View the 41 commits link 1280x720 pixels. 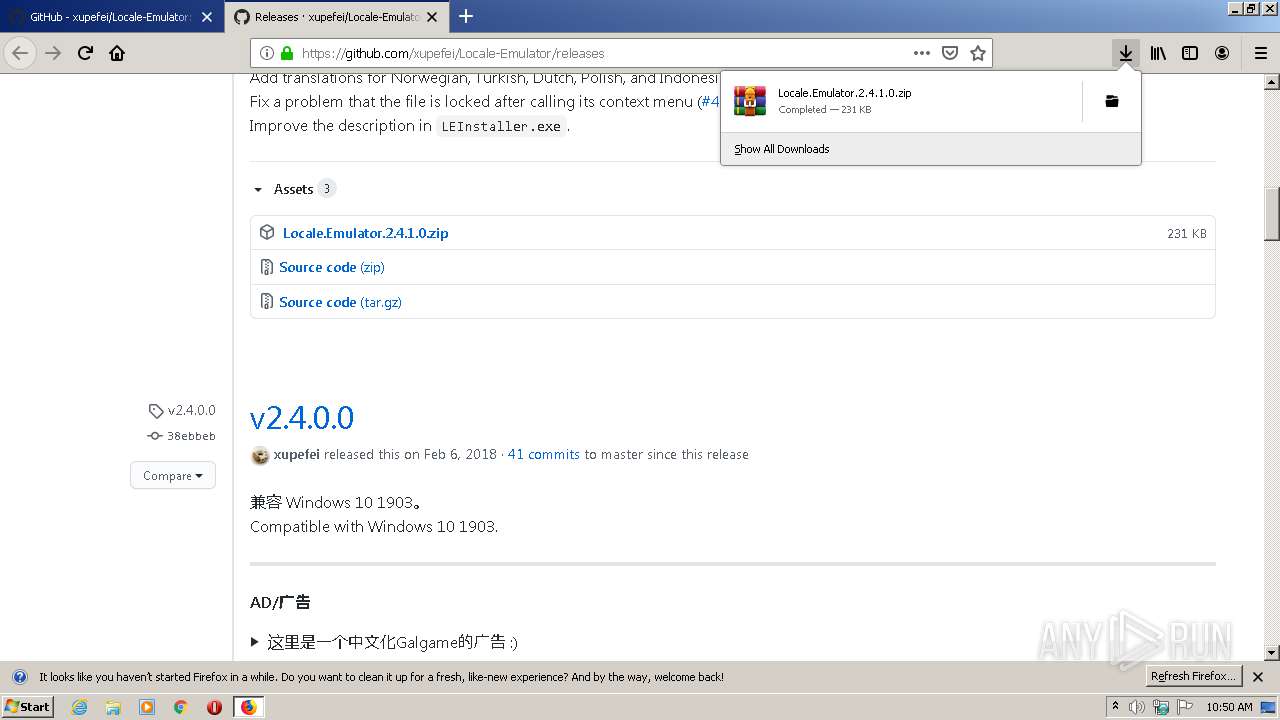543,454
